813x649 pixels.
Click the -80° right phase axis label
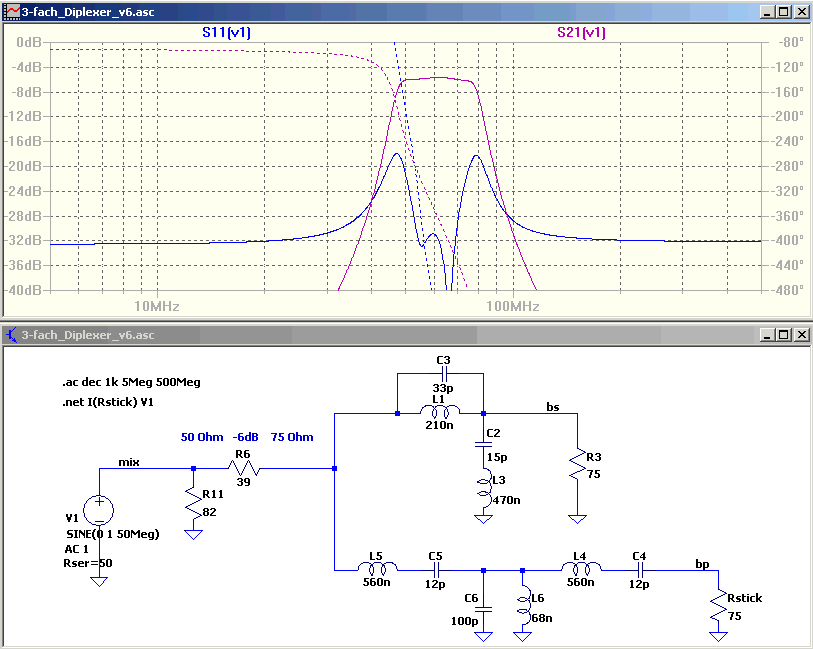click(x=790, y=43)
